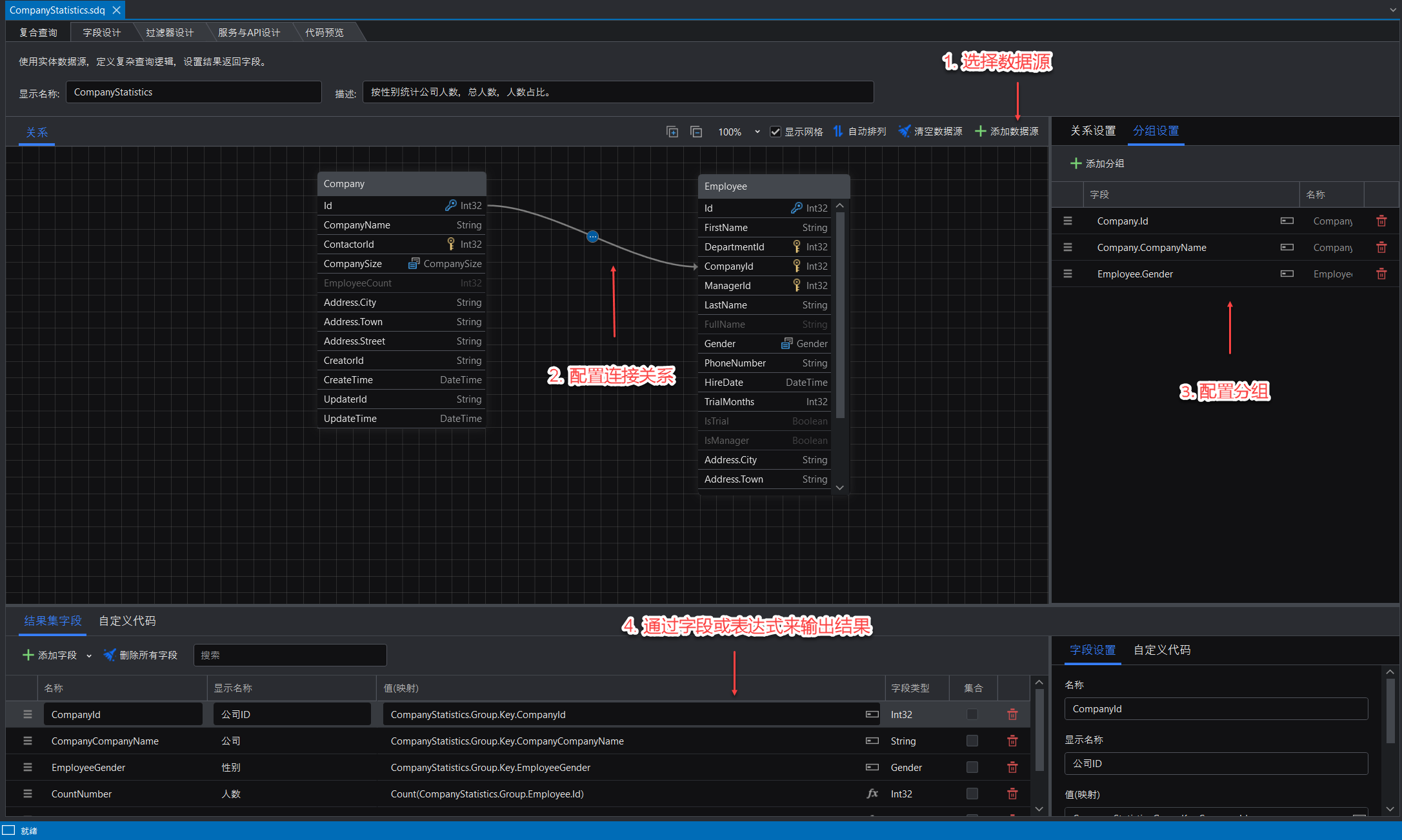Toggle the 集合 checkbox for CountNumber row

(972, 794)
